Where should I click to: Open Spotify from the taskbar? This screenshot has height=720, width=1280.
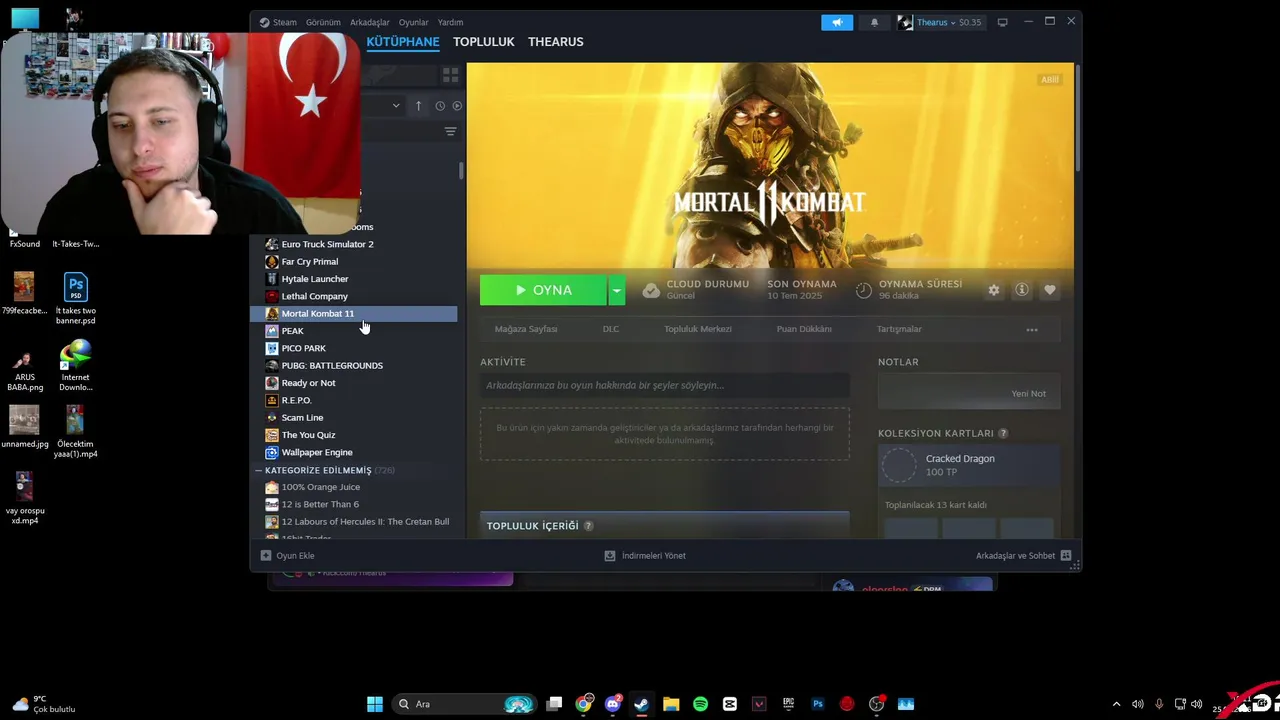(700, 704)
